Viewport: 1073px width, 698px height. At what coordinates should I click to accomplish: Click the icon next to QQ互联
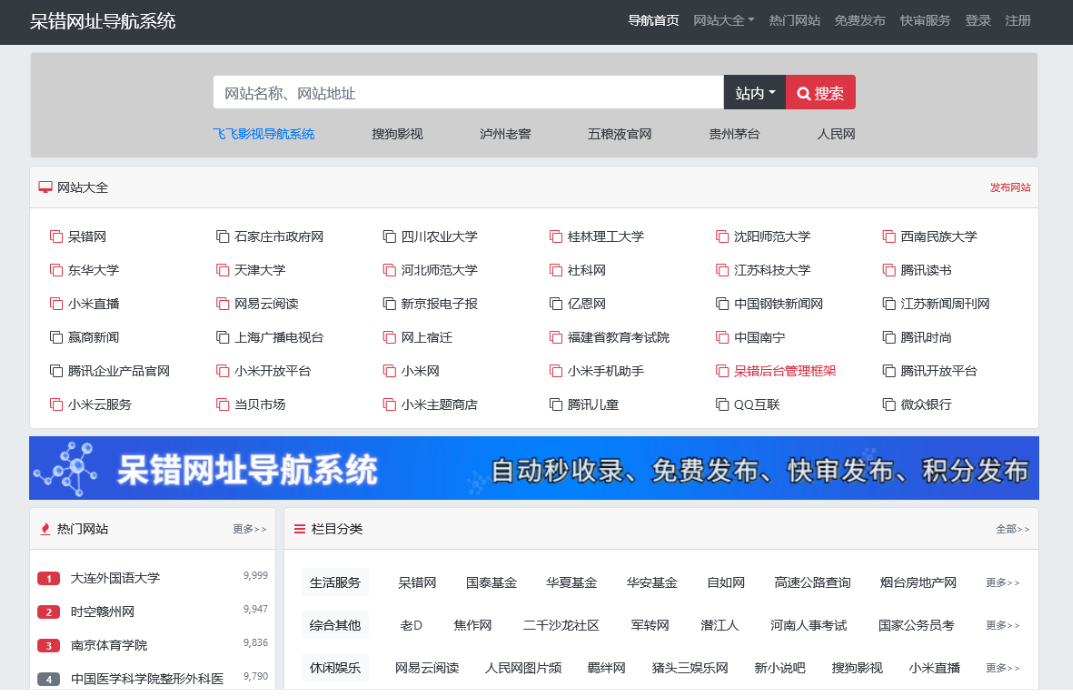click(722, 404)
